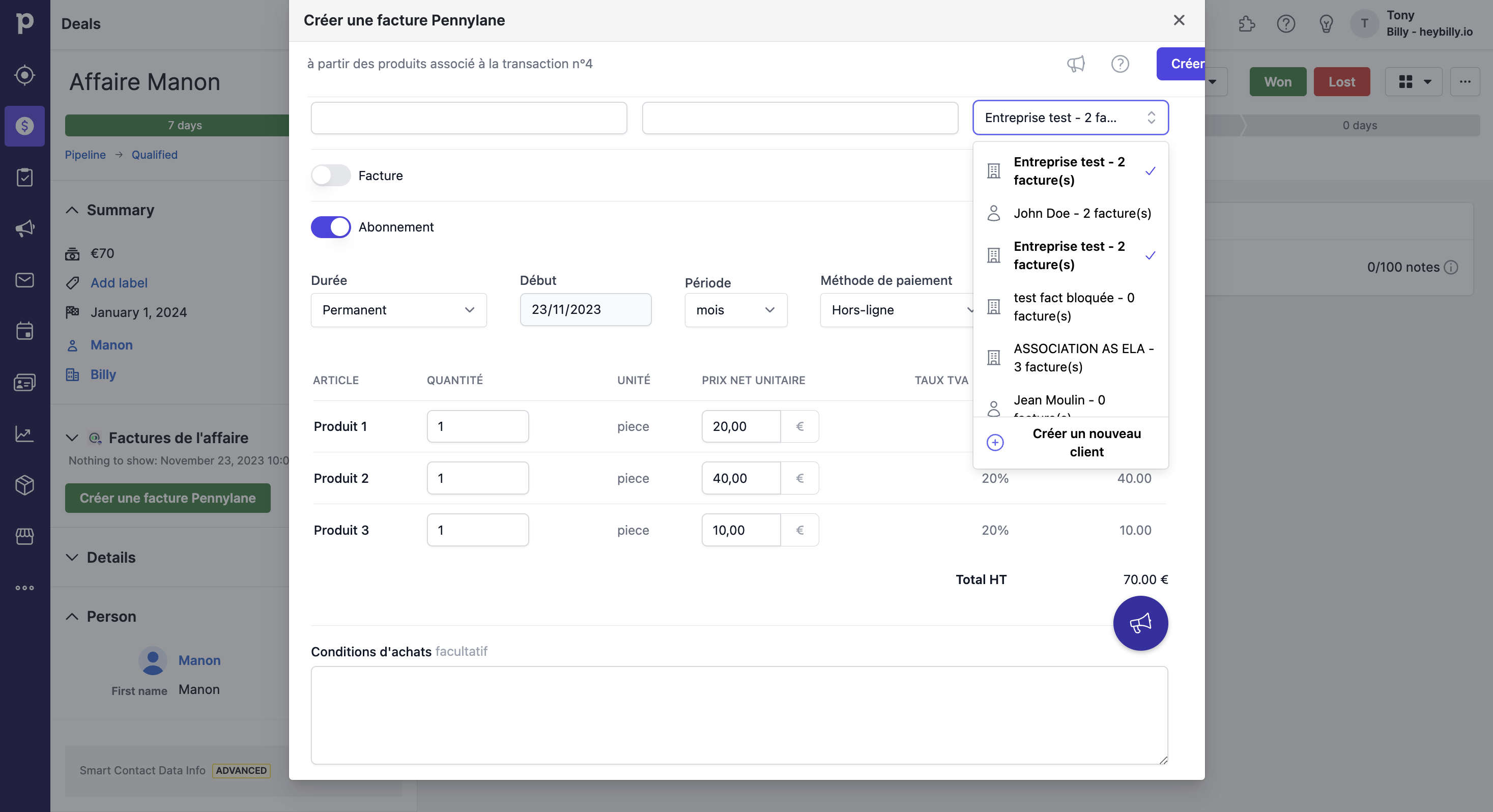Viewport: 1493px width, 812px height.
Task: Open the Période mois dropdown
Action: point(735,310)
